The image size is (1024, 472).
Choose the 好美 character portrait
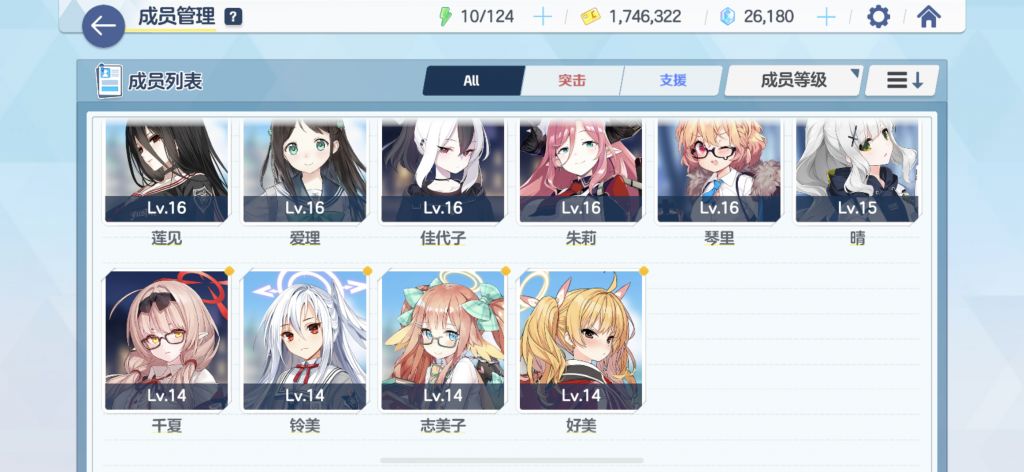581,341
